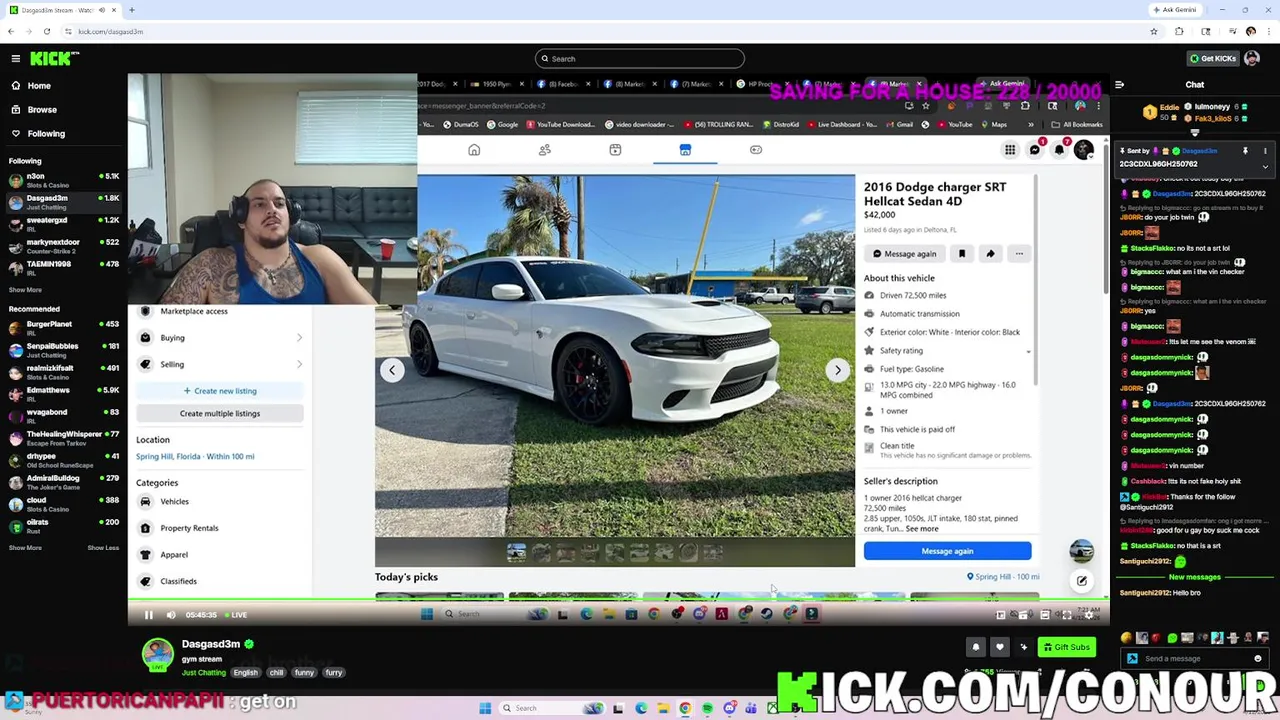
Task: Click the Kick logo
Action: point(50,59)
